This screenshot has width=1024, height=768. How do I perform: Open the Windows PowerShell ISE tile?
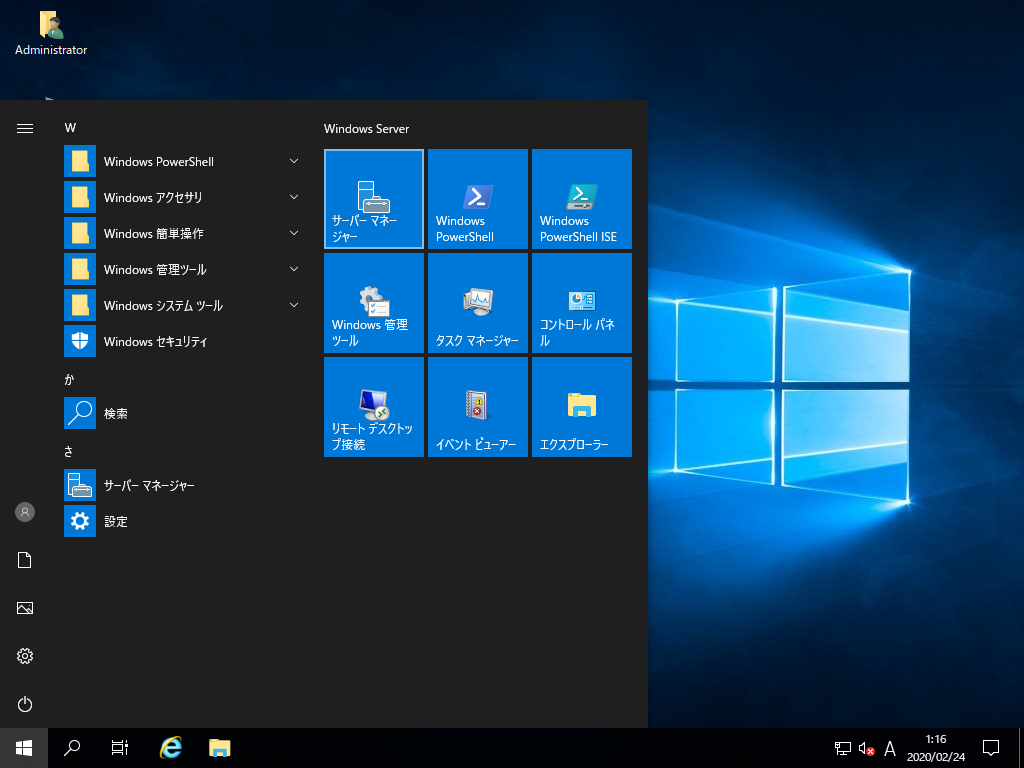tap(581, 199)
